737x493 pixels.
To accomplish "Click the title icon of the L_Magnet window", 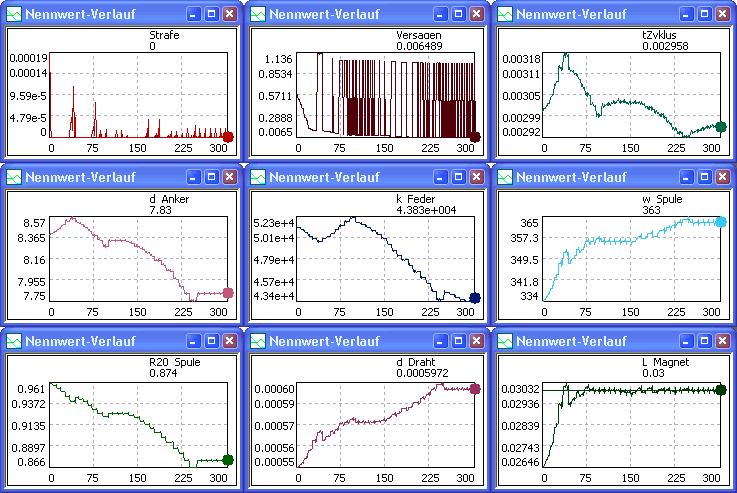I will (505, 341).
